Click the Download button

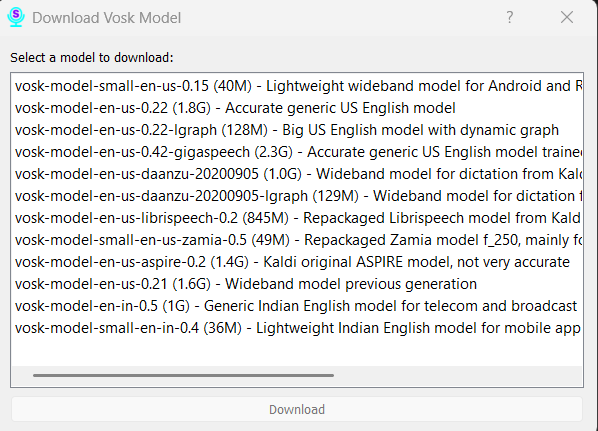[x=297, y=410]
